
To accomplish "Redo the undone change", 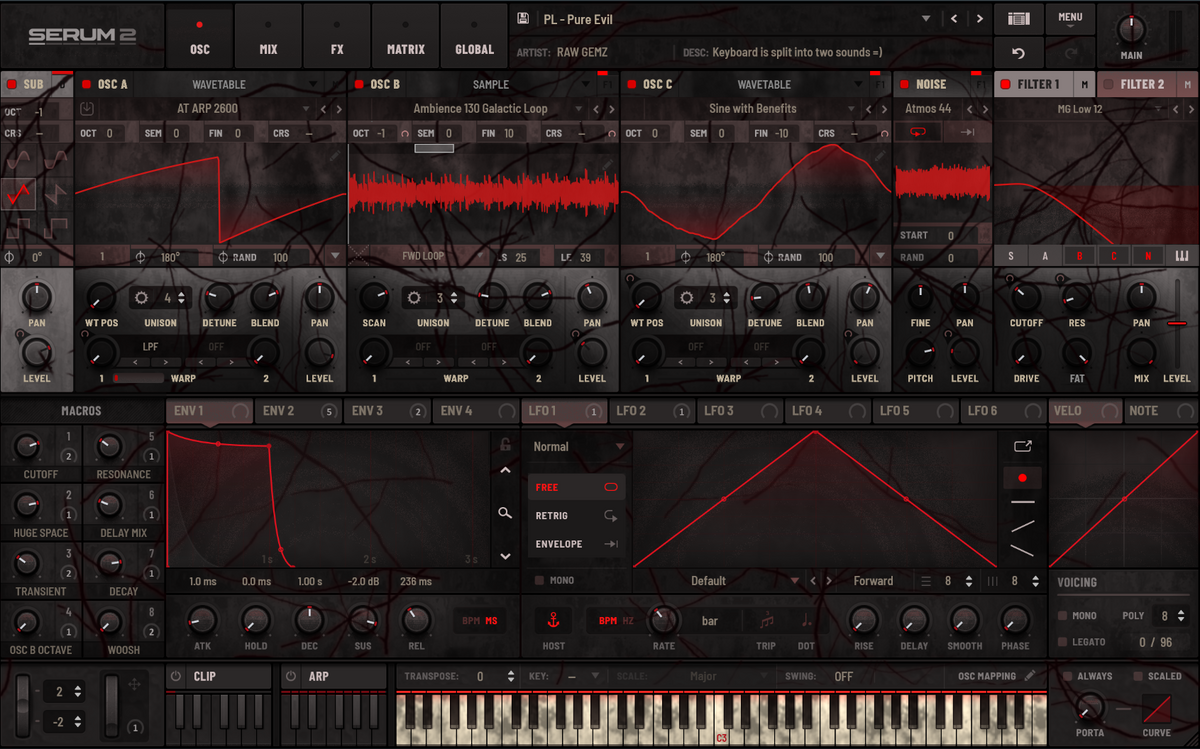I will pyautogui.click(x=1069, y=53).
